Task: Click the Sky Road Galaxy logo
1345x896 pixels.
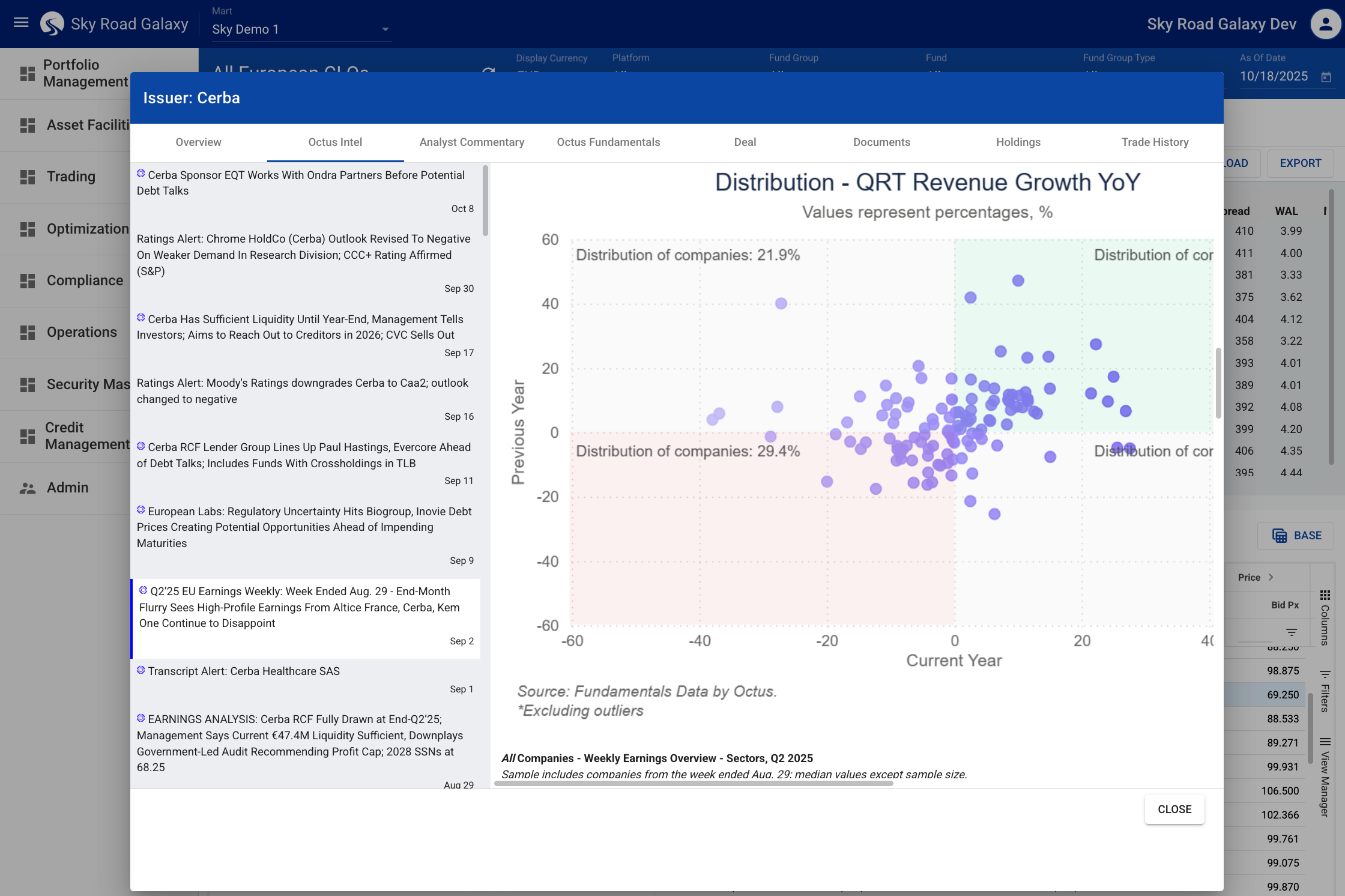Action: 52,24
